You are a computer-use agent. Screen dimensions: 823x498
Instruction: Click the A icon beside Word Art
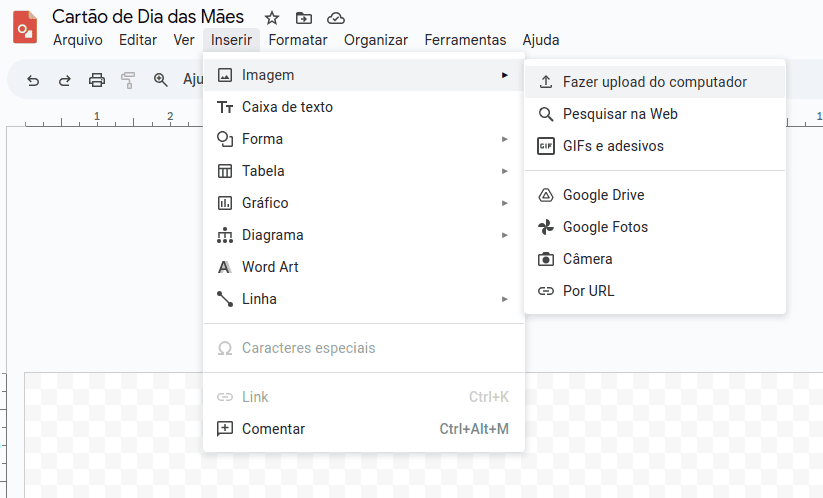[224, 267]
